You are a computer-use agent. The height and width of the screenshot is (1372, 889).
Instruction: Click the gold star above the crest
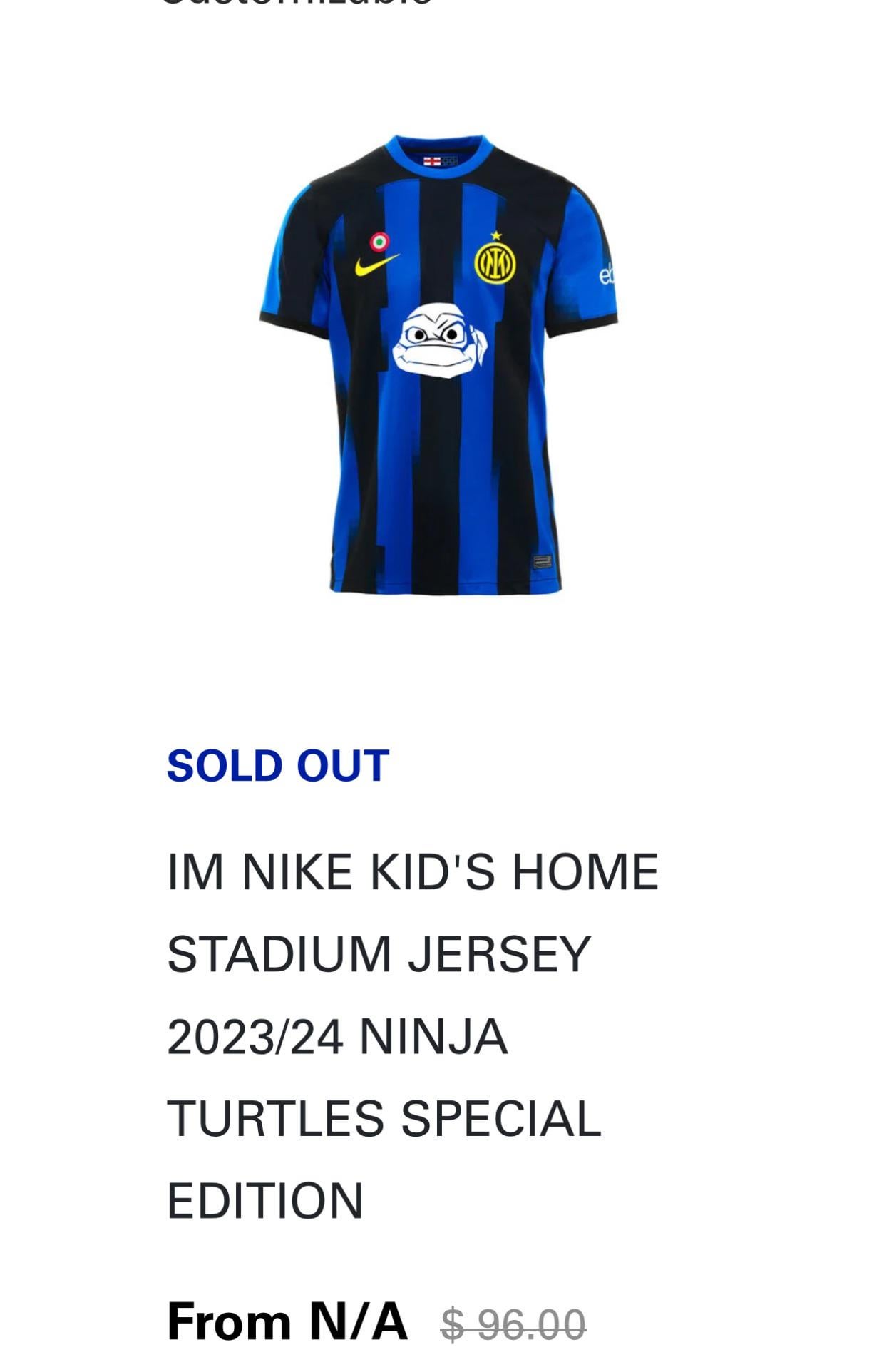(496, 235)
